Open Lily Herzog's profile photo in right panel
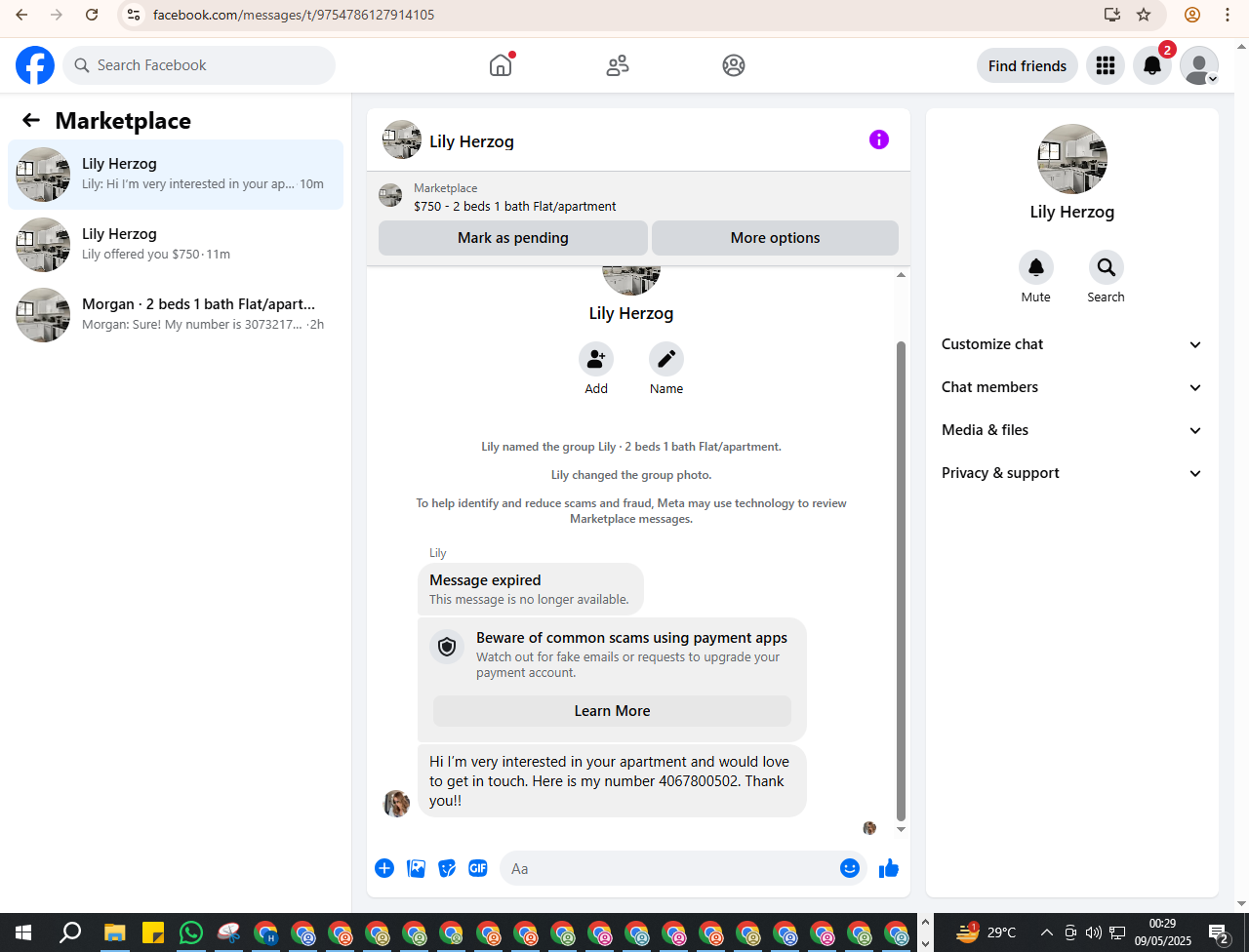This screenshot has width=1249, height=952. point(1071,159)
